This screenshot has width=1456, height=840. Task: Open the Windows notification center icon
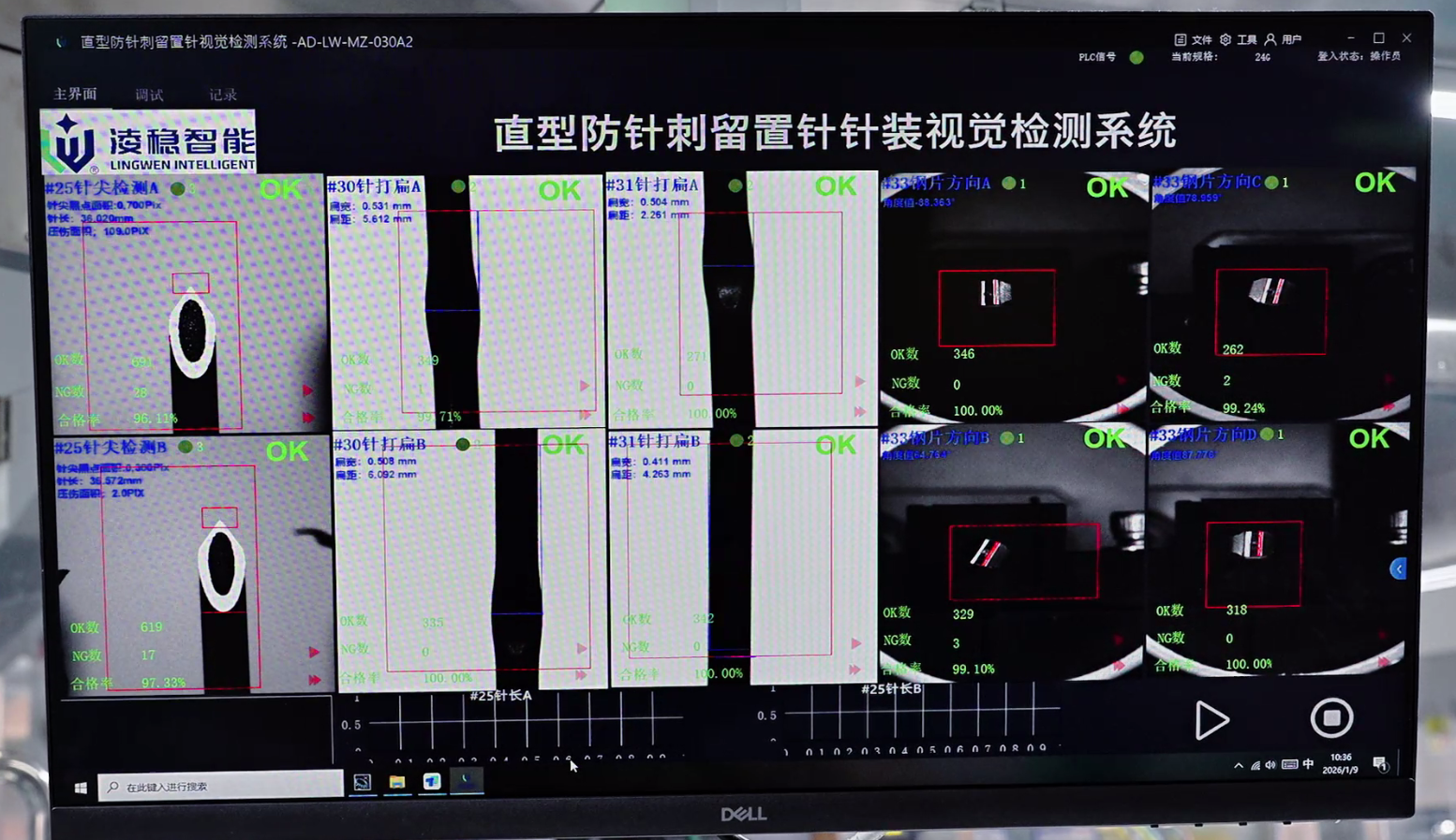(x=1380, y=765)
